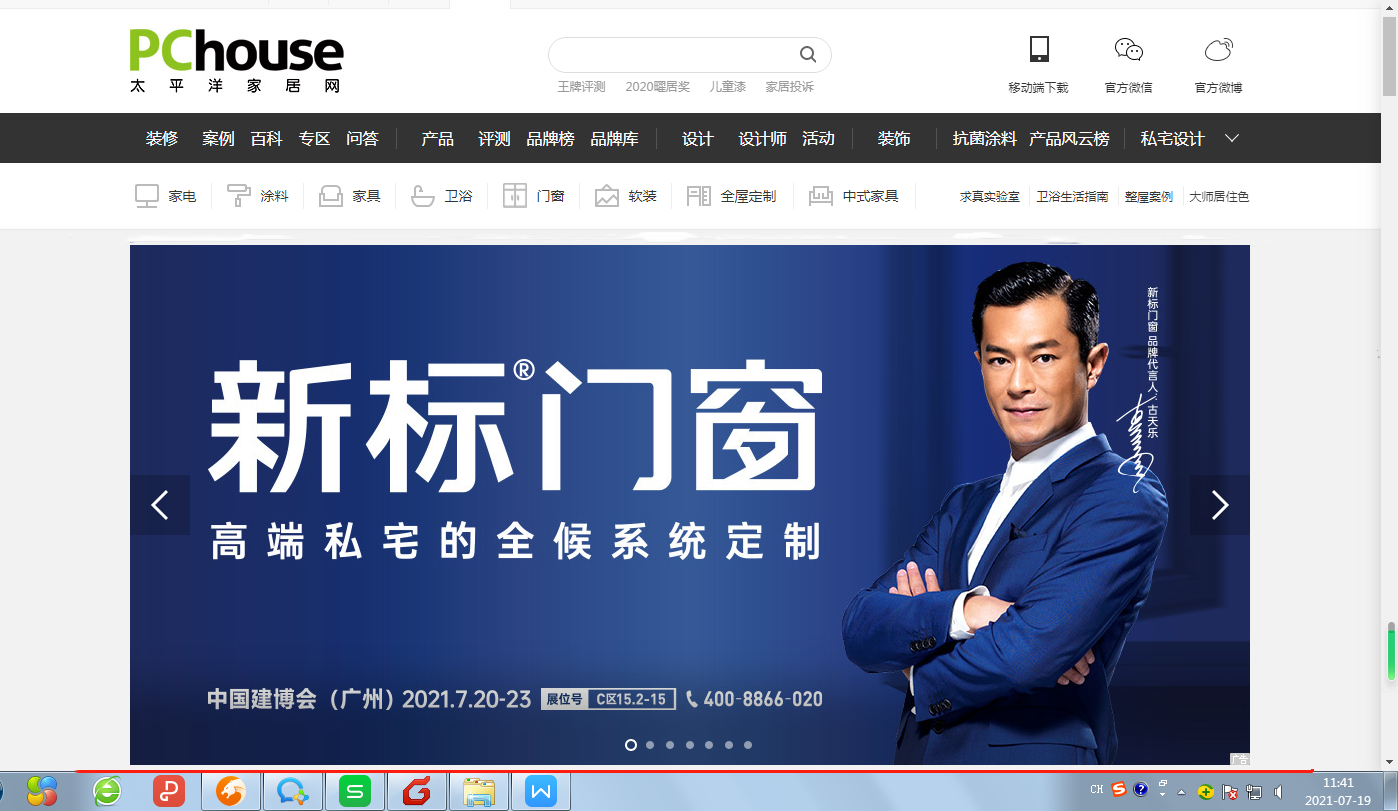Click the magnifier search icon
The width and height of the screenshot is (1398, 811).
808,54
